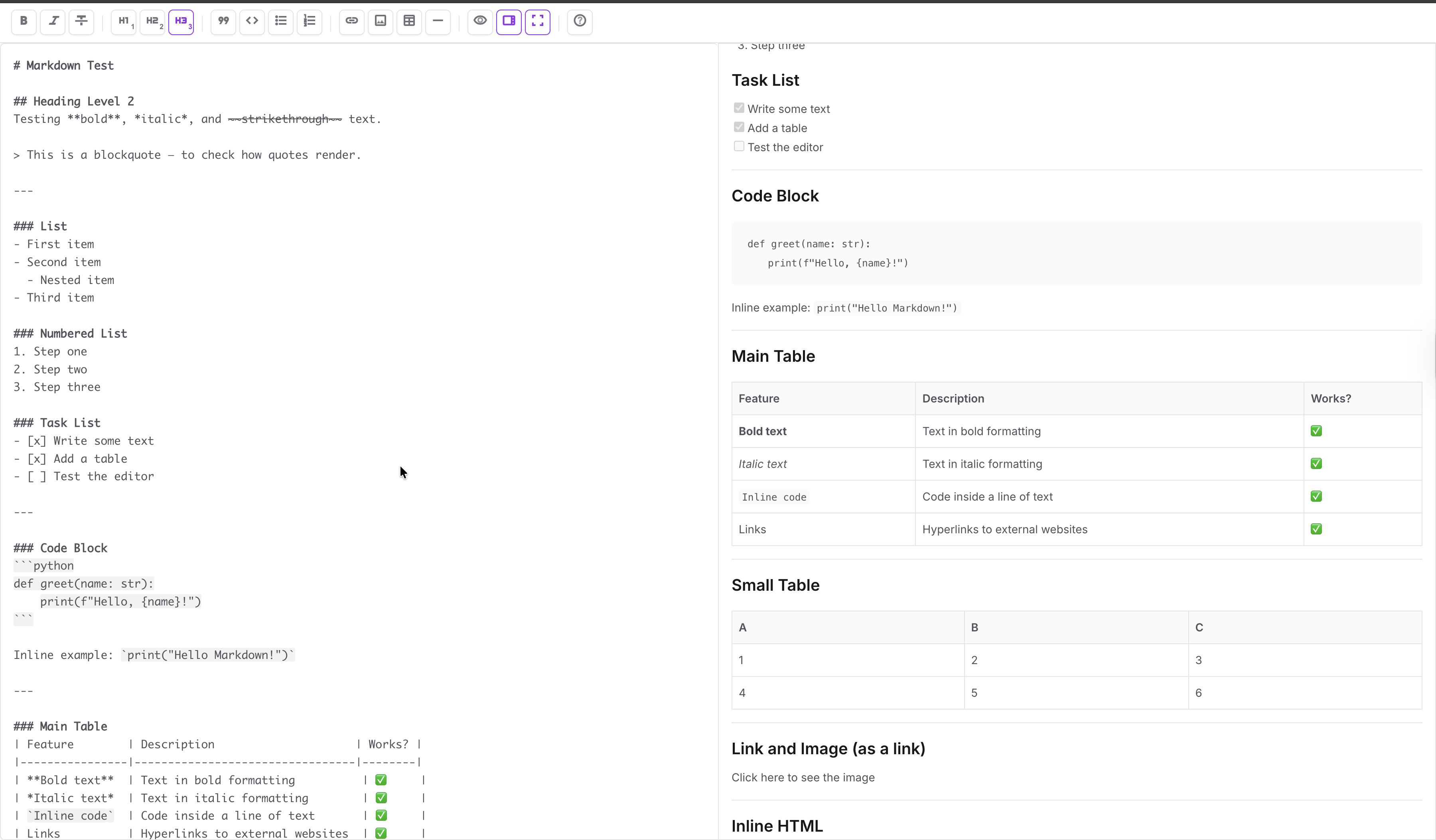Insert a table using the table icon
This screenshot has width=1436, height=840.
[x=409, y=21]
